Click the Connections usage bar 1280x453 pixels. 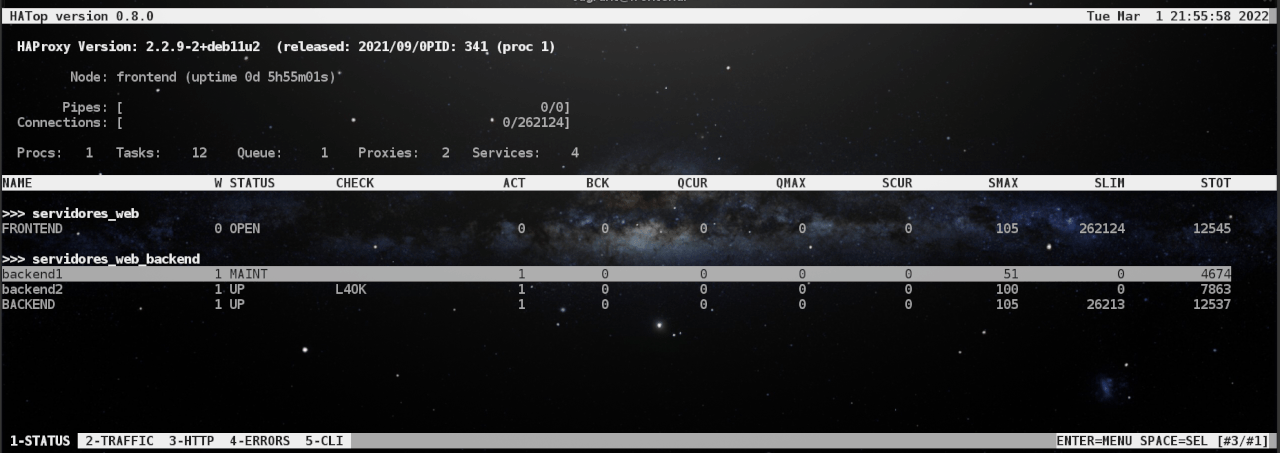tap(344, 122)
